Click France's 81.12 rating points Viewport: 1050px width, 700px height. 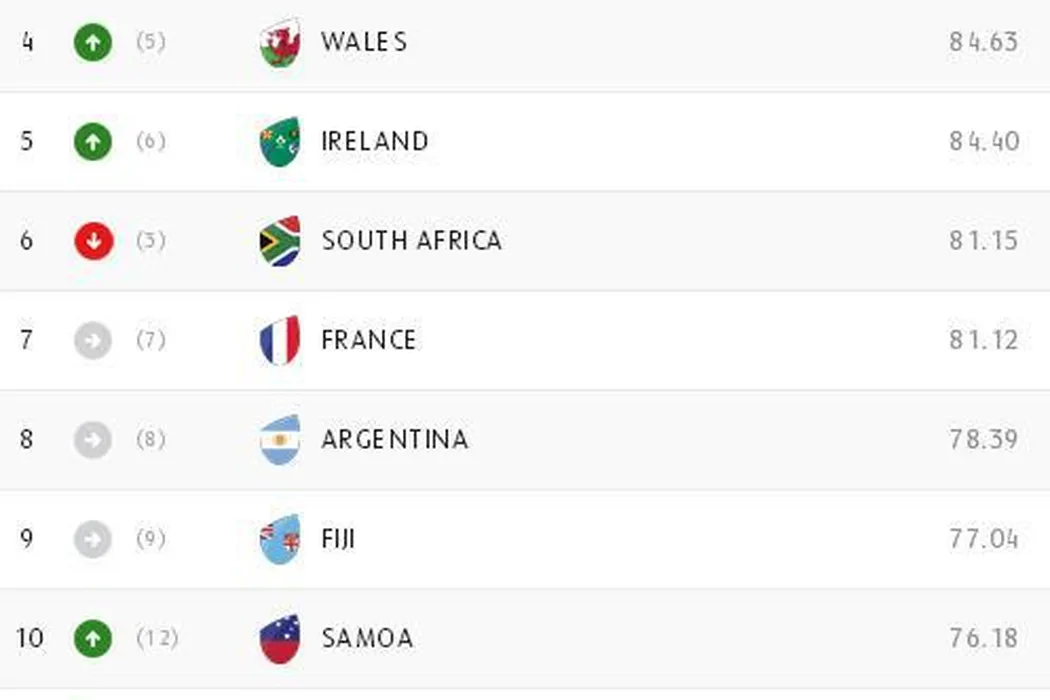[983, 340]
